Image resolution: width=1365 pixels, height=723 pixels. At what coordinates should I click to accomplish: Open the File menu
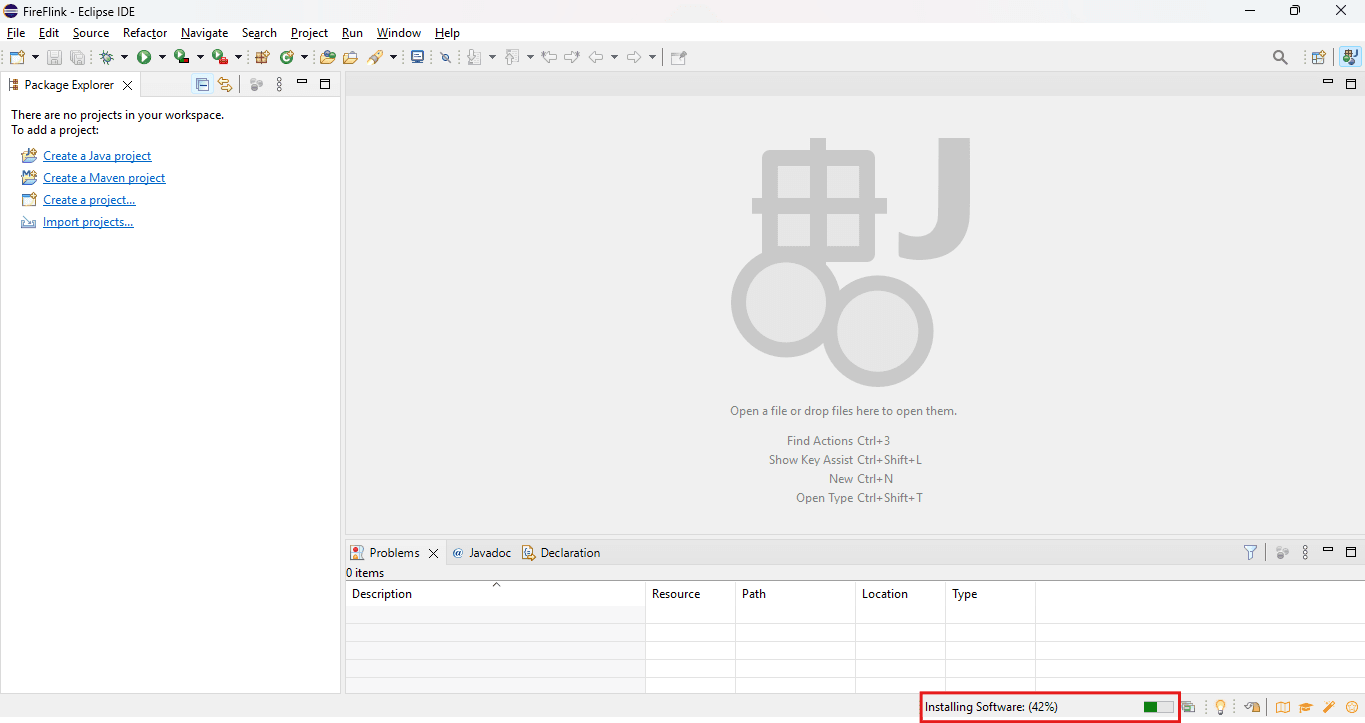pos(16,33)
